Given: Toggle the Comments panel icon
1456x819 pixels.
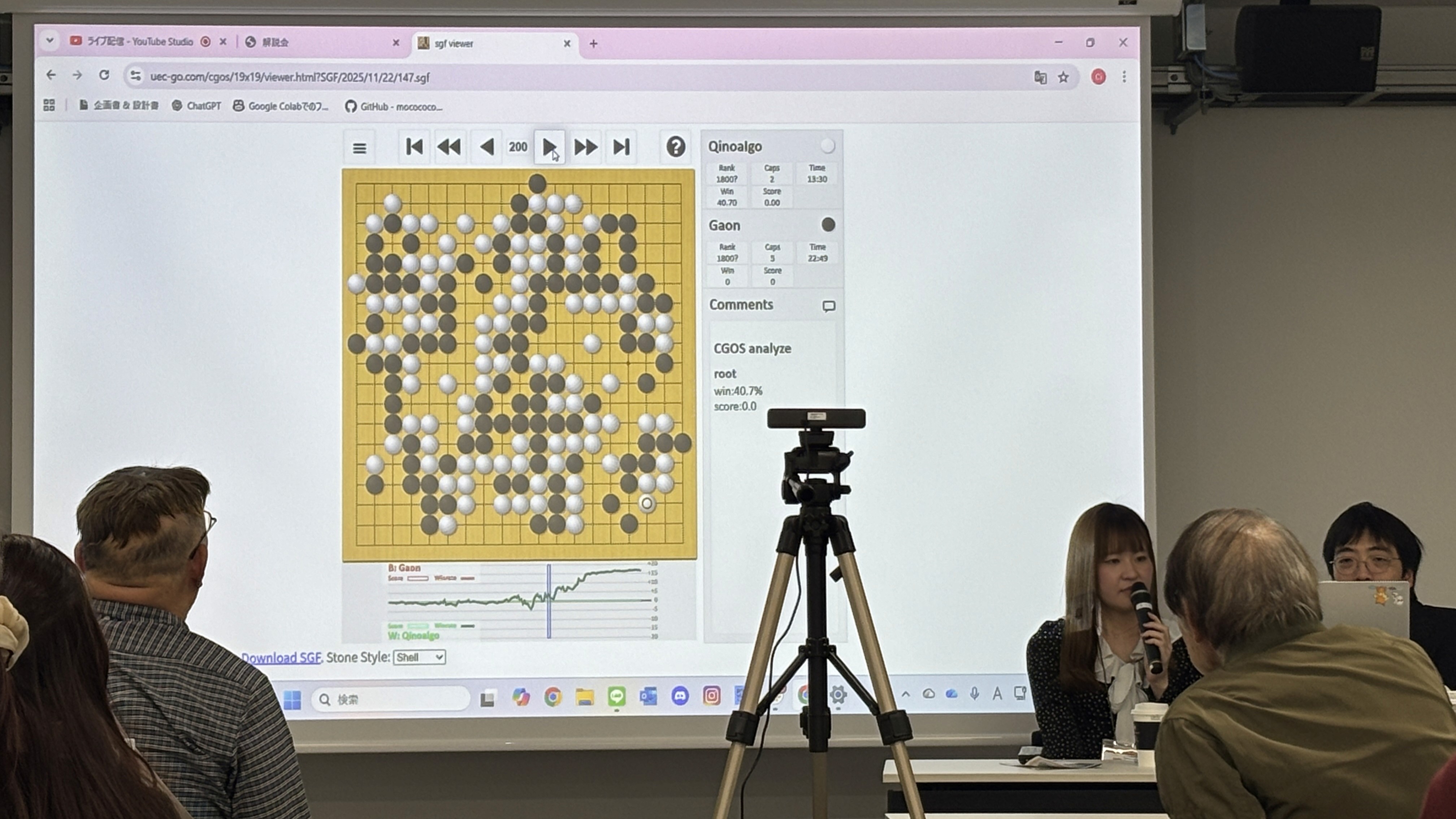Looking at the screenshot, I should [x=829, y=306].
